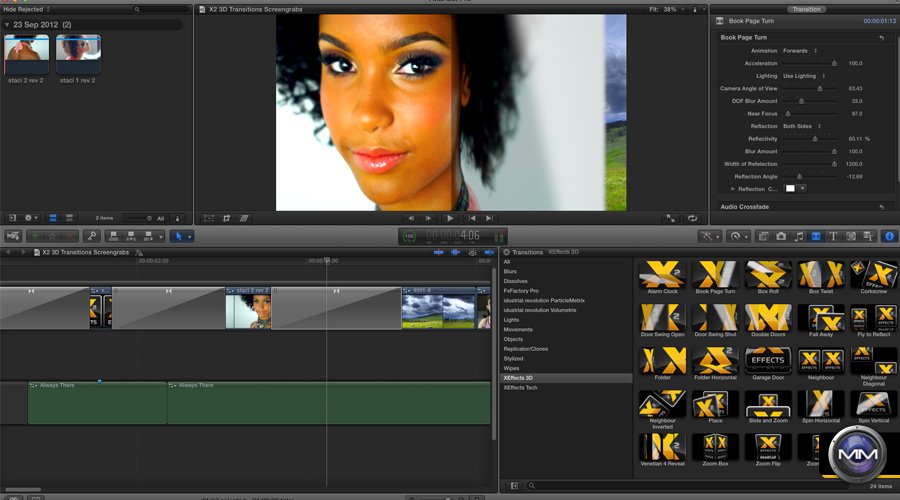Click the Reflection Color white swatch
Image resolution: width=900 pixels, height=500 pixels.
[x=790, y=188]
